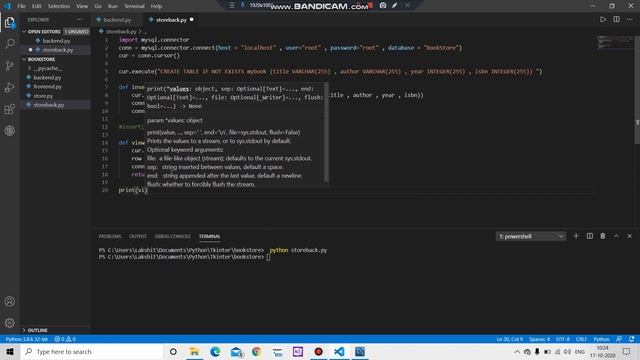
Task: Open the Source Control view
Action: point(10,65)
